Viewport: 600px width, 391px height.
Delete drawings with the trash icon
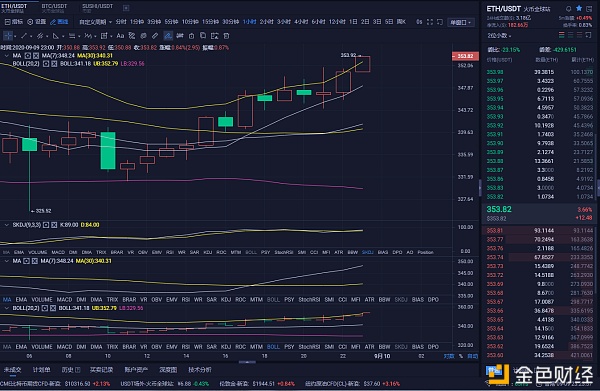[x=227, y=36]
